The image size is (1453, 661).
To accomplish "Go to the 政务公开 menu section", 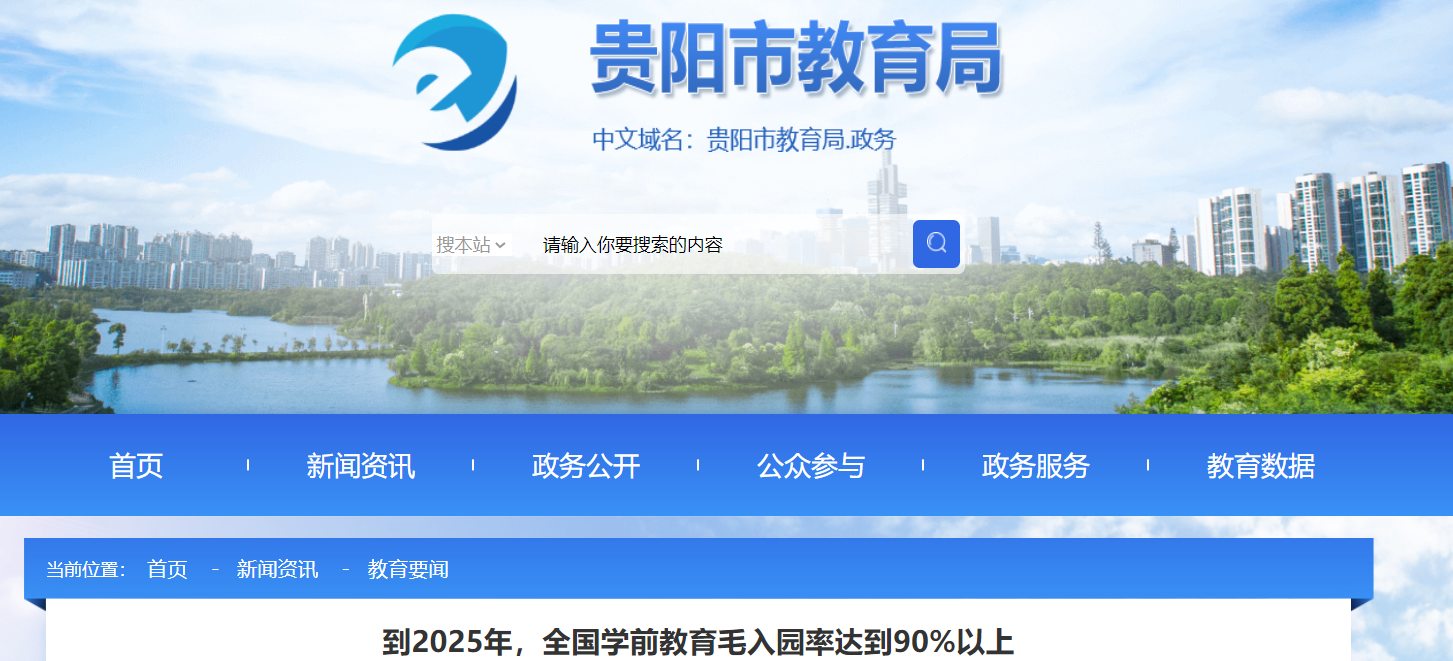I will [x=586, y=466].
